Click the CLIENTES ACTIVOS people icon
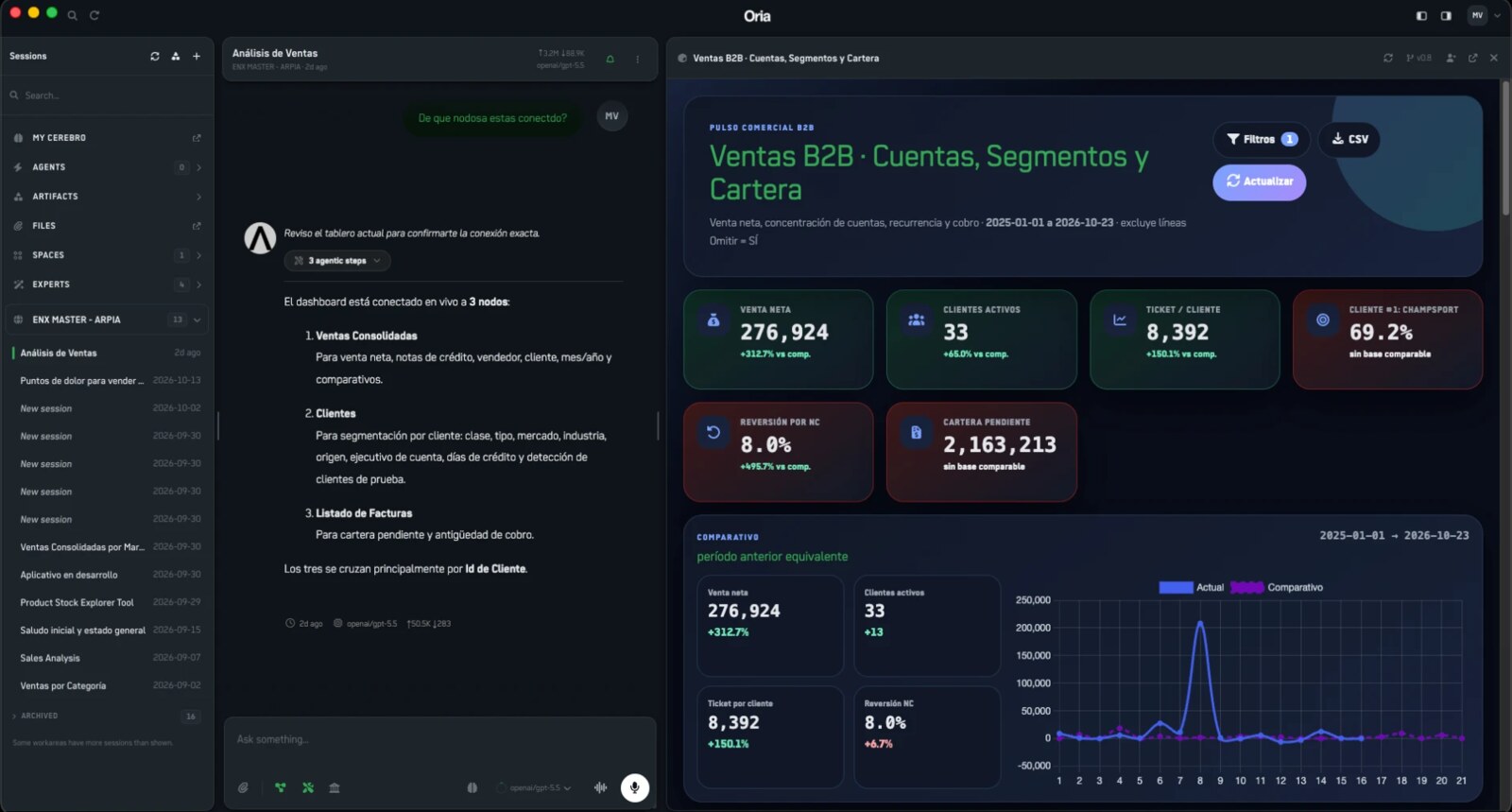This screenshot has height=812, width=1512. click(x=917, y=320)
